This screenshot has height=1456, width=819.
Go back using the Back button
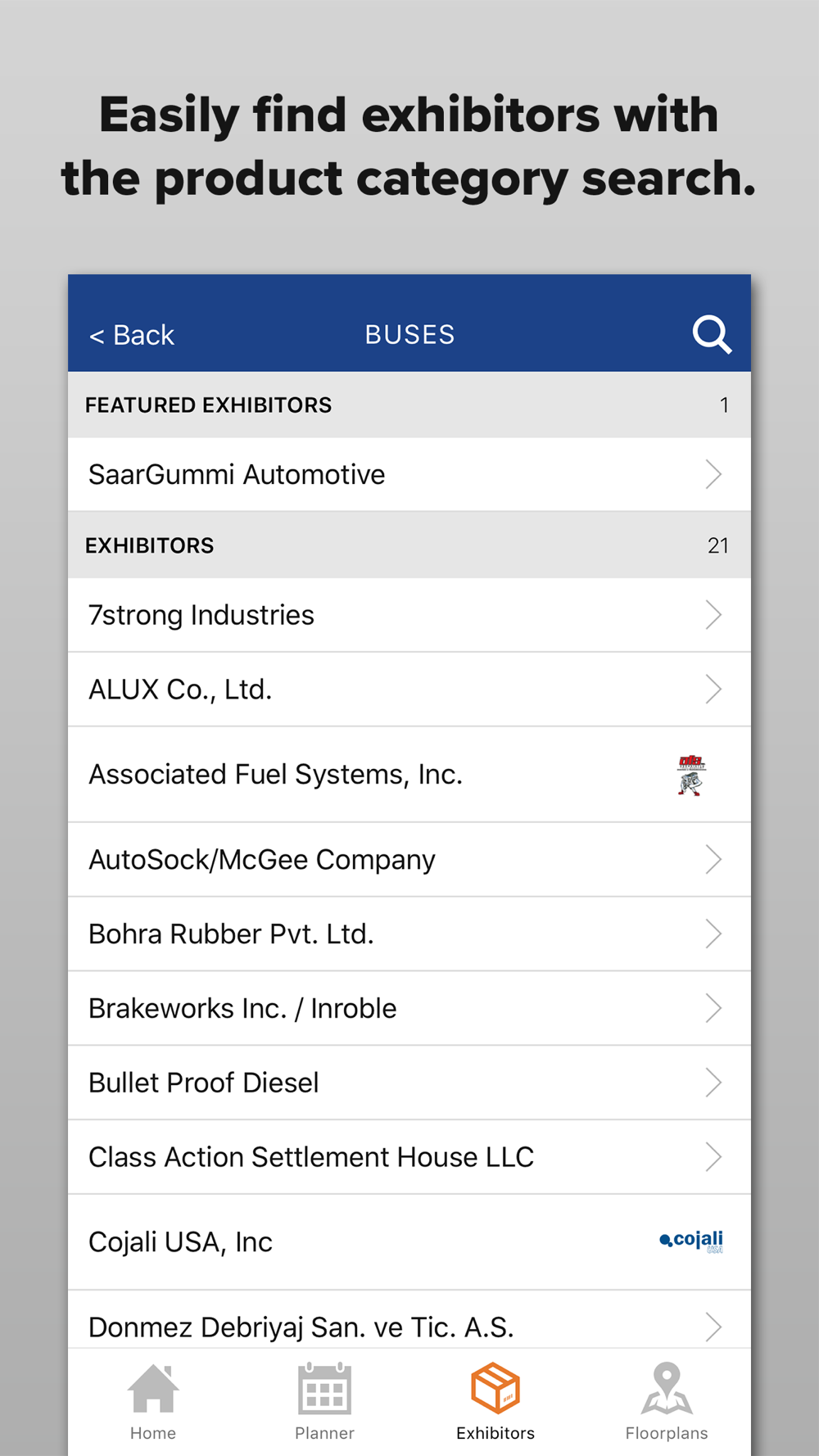pyautogui.click(x=132, y=335)
